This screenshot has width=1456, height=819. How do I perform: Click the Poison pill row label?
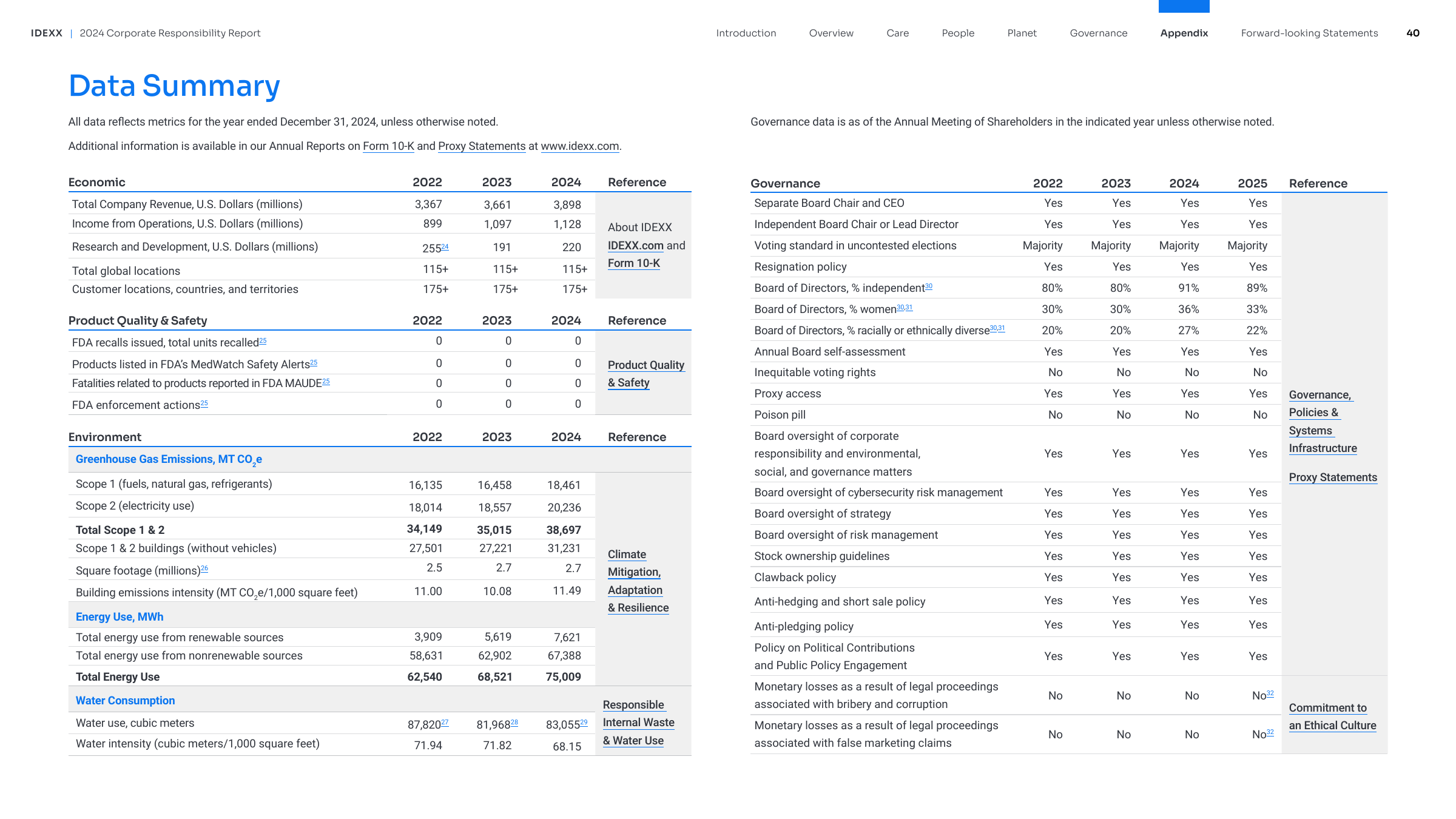click(780, 415)
